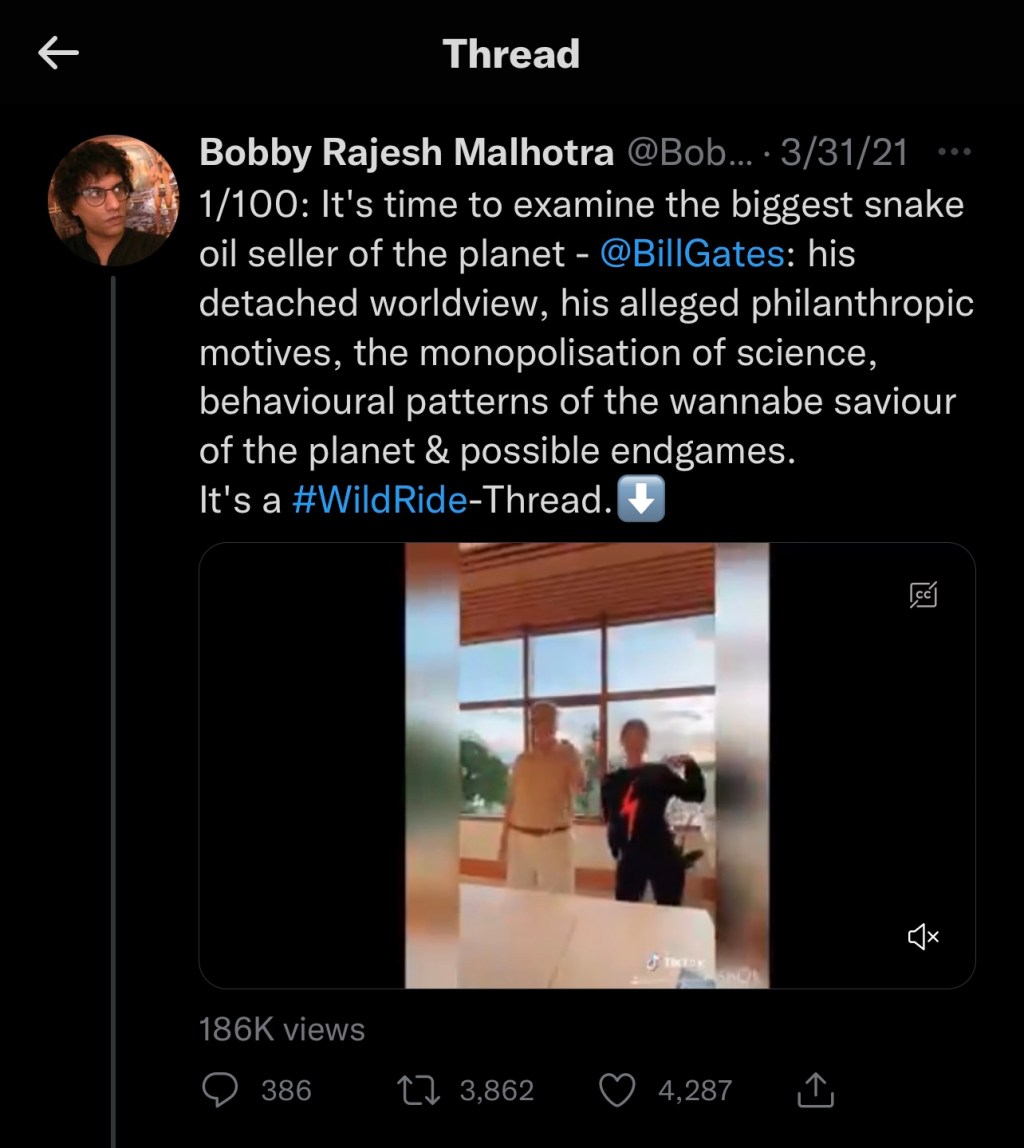Screen dimensions: 1024x1148
Task: Unmute the video with the speaker icon
Action: point(922,936)
